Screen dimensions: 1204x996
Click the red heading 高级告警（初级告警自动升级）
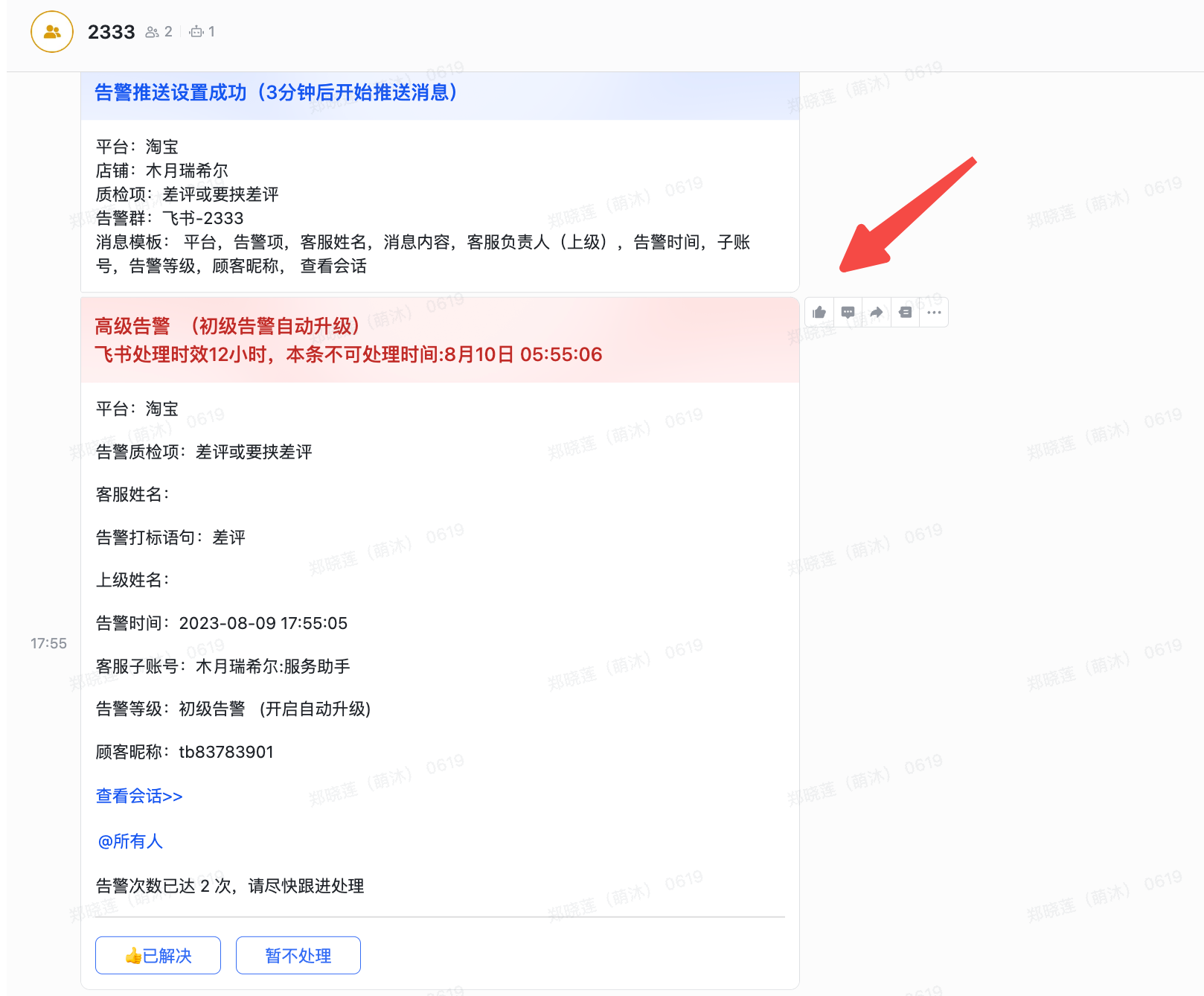pos(228,326)
